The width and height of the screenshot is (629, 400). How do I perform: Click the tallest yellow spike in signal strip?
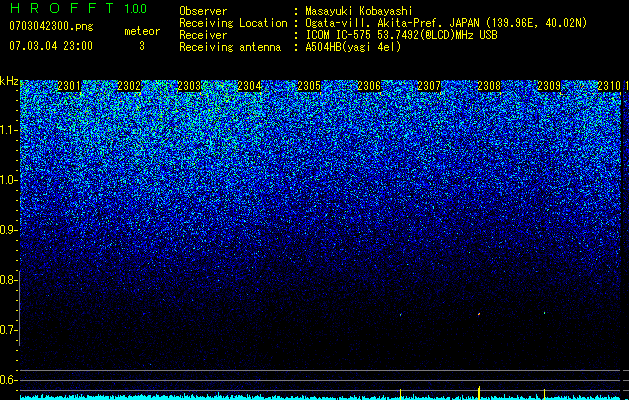(x=479, y=392)
